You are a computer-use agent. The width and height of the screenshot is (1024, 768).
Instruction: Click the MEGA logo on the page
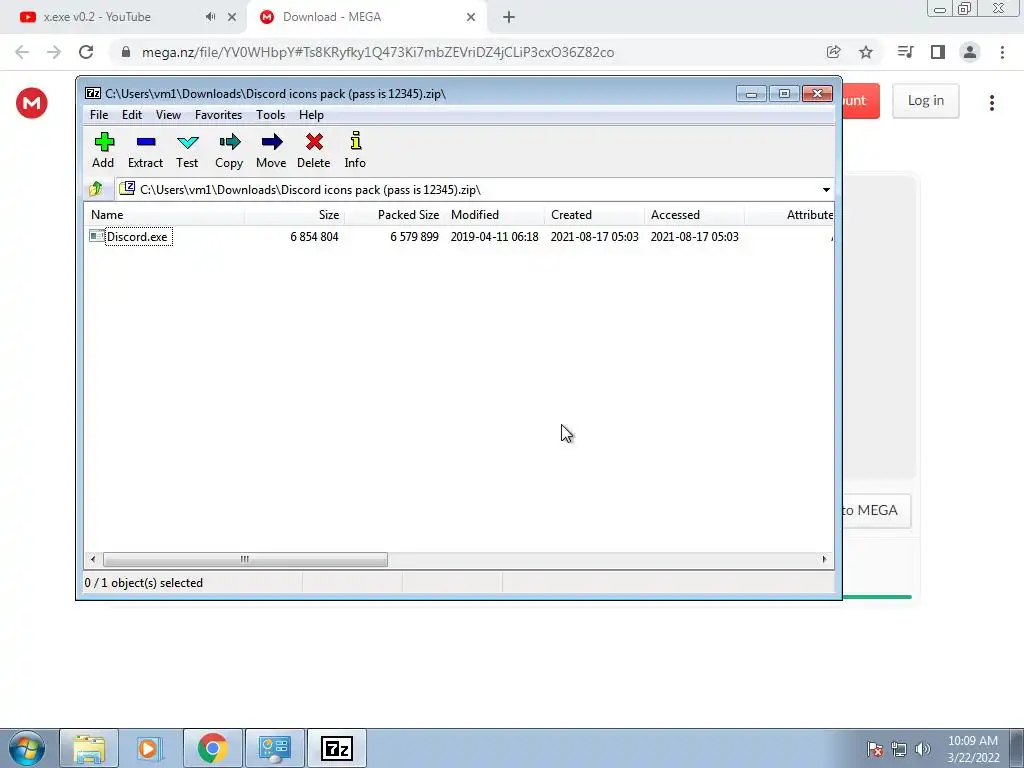pyautogui.click(x=32, y=103)
